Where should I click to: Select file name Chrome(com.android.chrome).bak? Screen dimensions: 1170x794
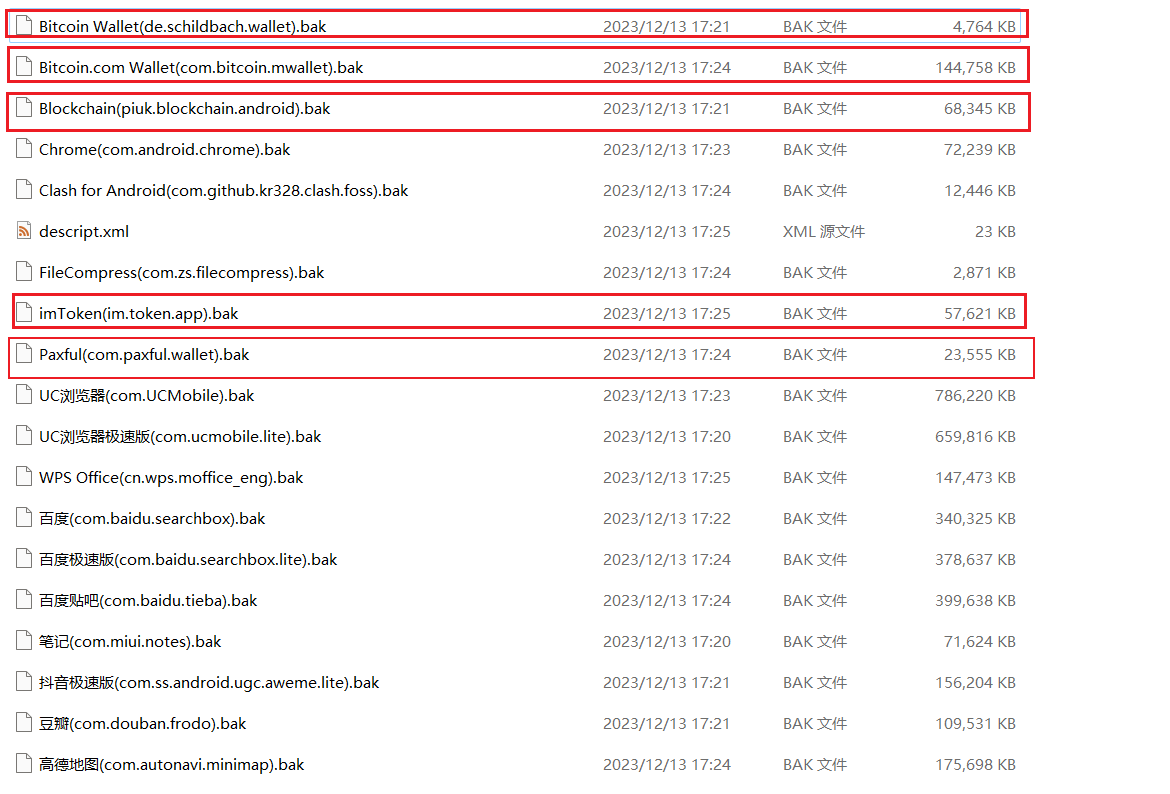click(165, 150)
